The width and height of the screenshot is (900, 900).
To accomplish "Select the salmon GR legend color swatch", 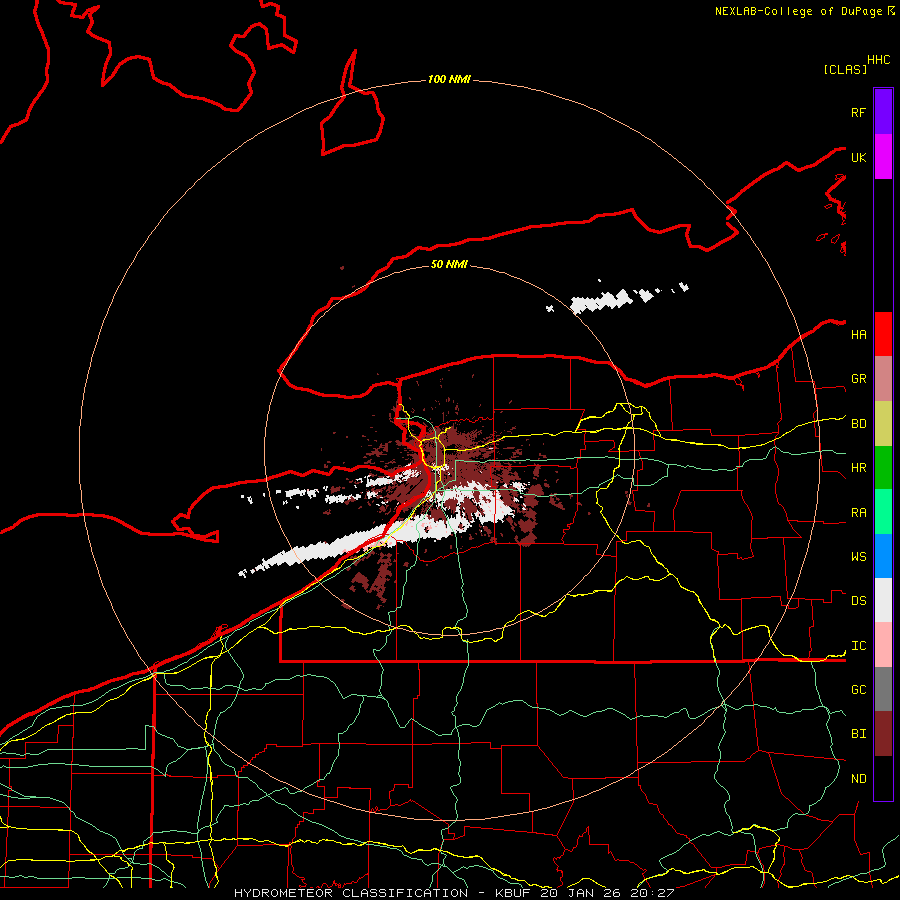I will 883,379.
